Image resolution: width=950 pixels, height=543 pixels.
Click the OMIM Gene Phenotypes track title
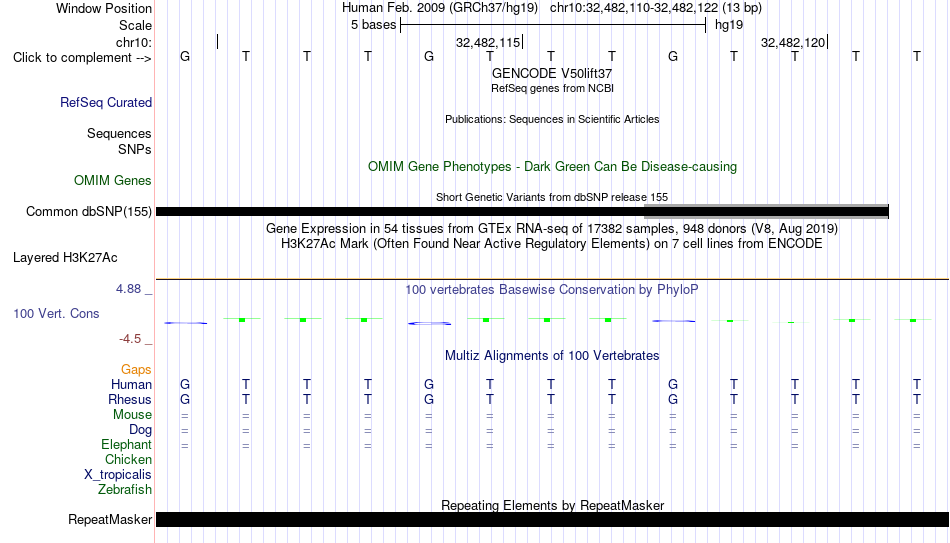552,167
